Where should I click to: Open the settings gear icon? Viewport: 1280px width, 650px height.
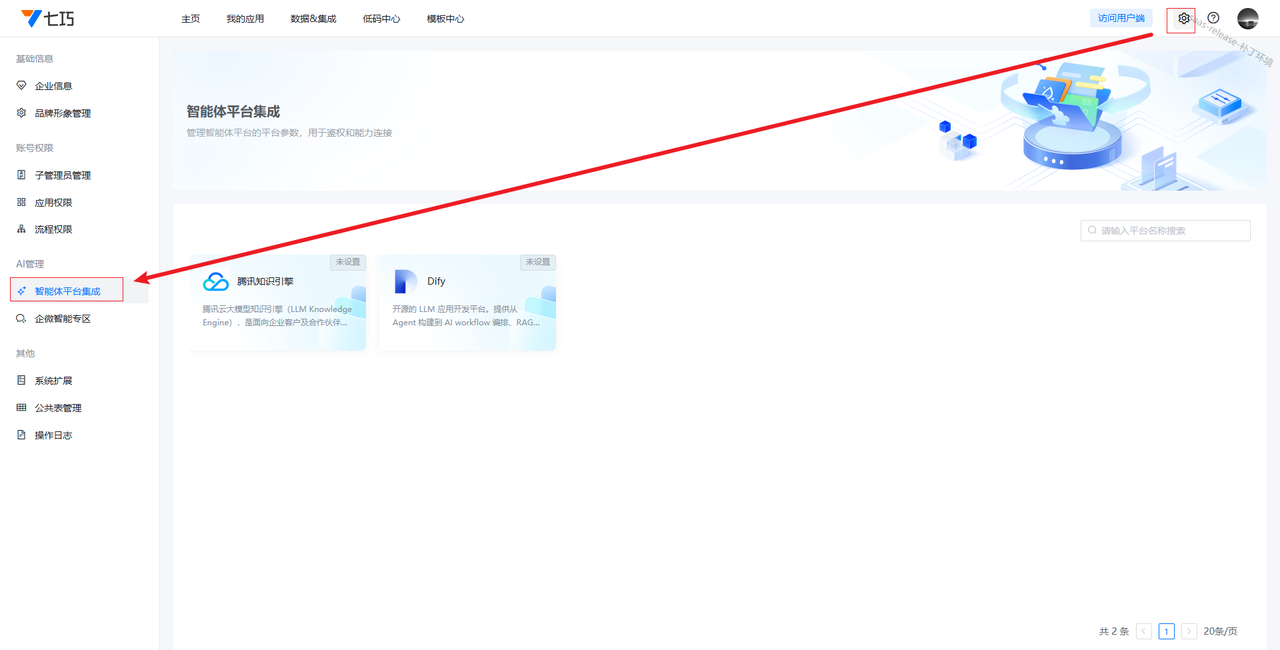(x=1184, y=18)
